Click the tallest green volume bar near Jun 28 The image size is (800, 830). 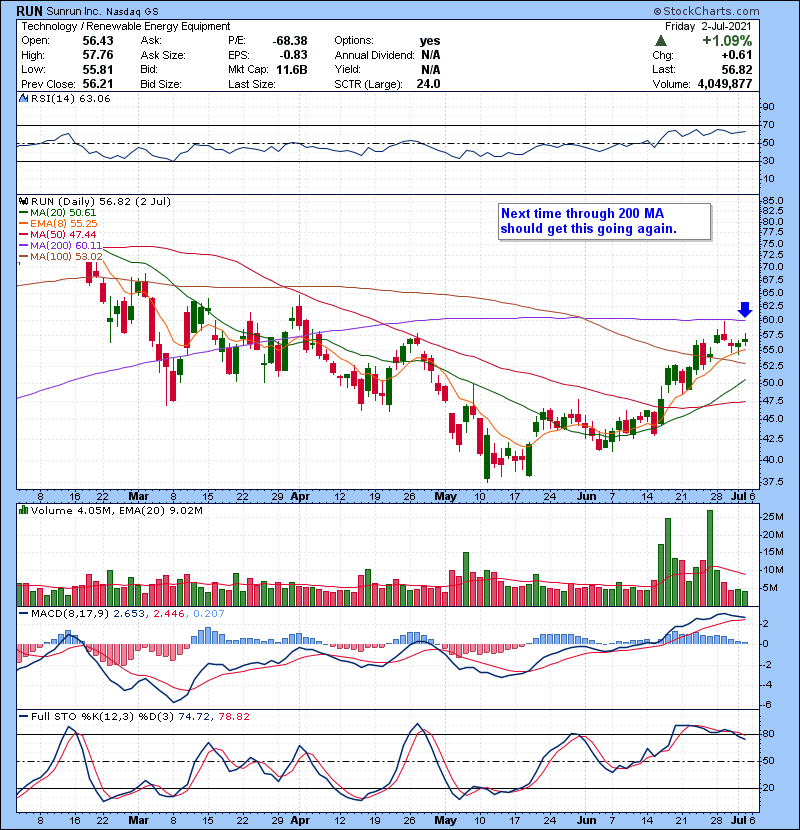click(710, 558)
